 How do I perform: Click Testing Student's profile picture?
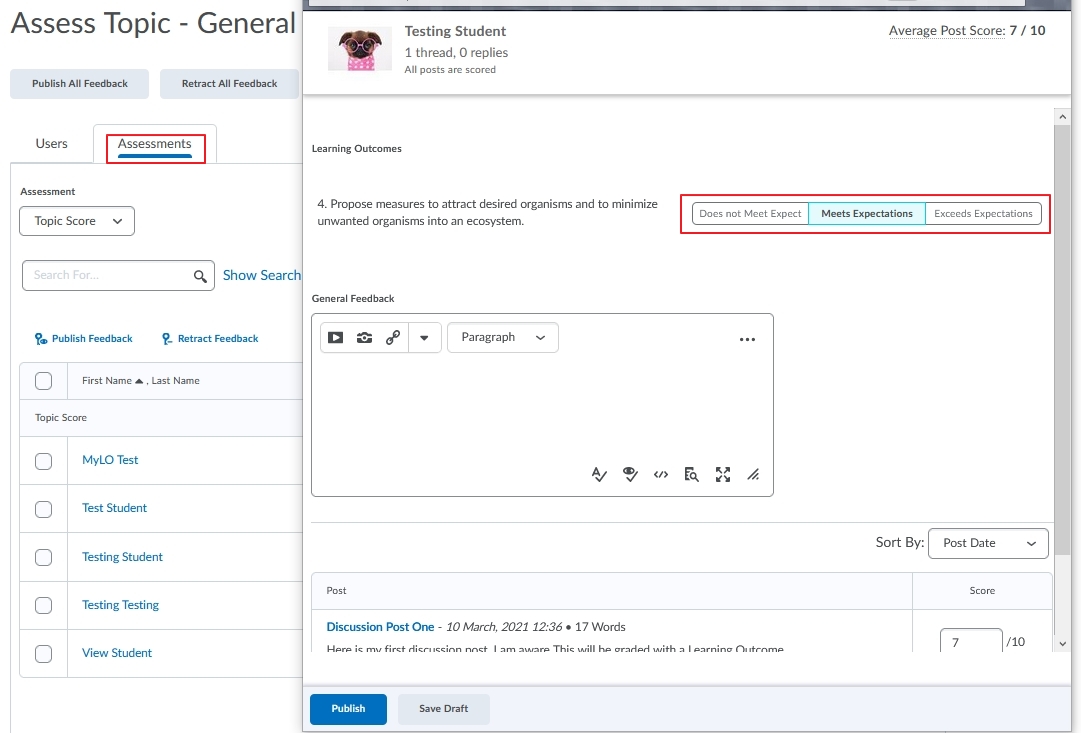click(x=360, y=49)
